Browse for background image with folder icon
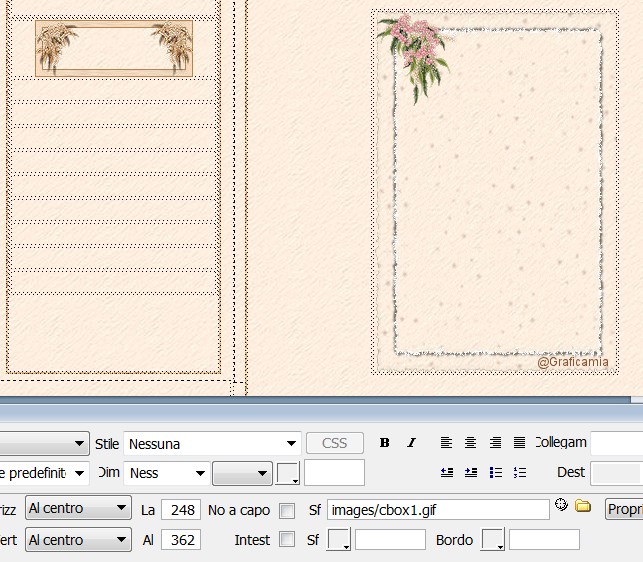643x562 pixels. click(x=583, y=506)
